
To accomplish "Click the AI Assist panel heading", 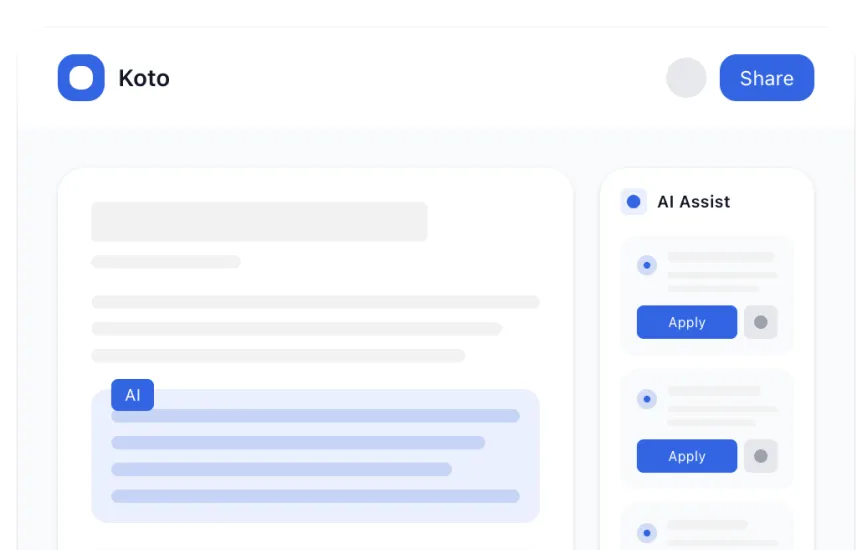I will [693, 202].
